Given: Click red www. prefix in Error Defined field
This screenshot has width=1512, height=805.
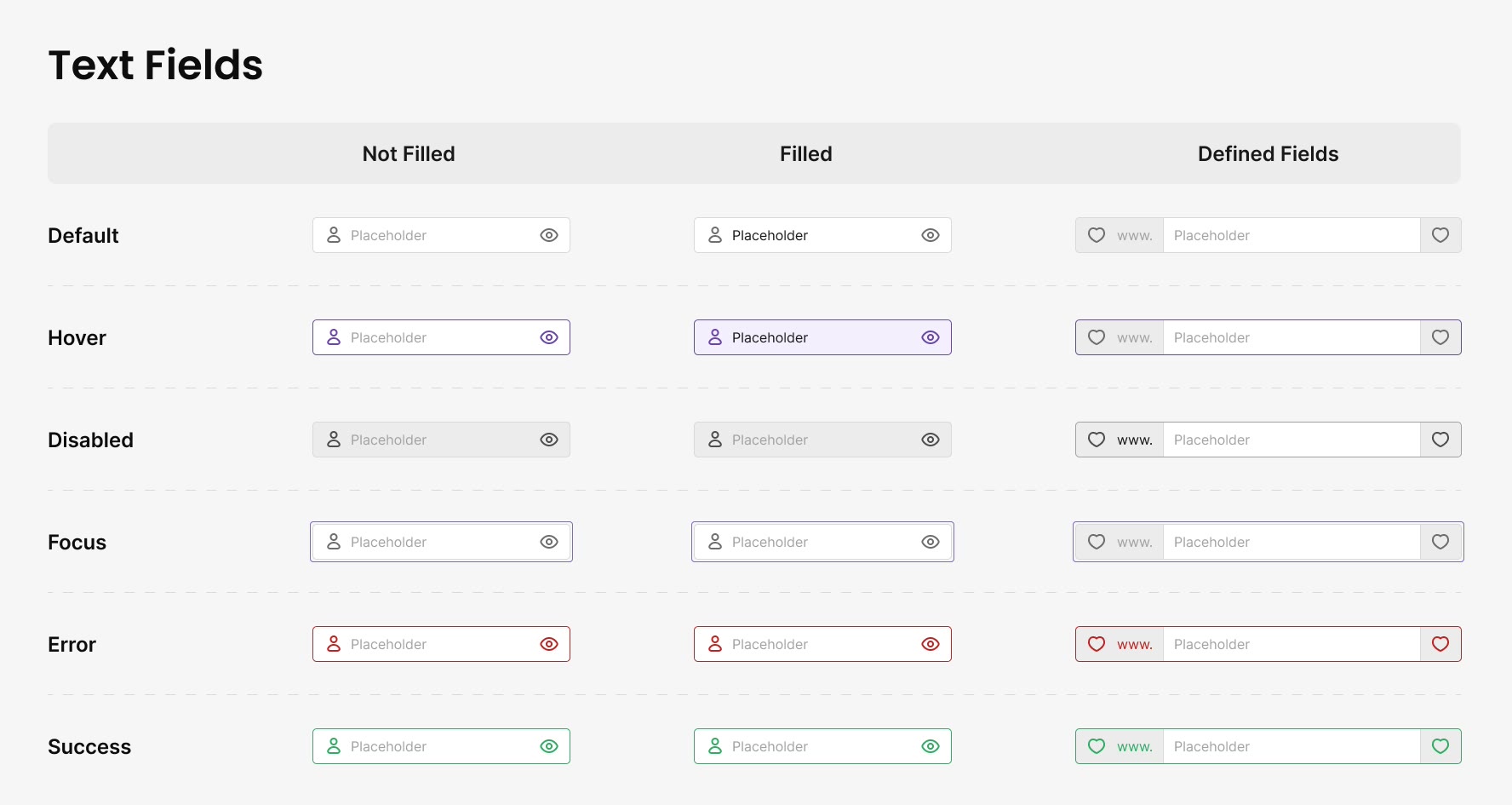Looking at the screenshot, I should (1135, 645).
